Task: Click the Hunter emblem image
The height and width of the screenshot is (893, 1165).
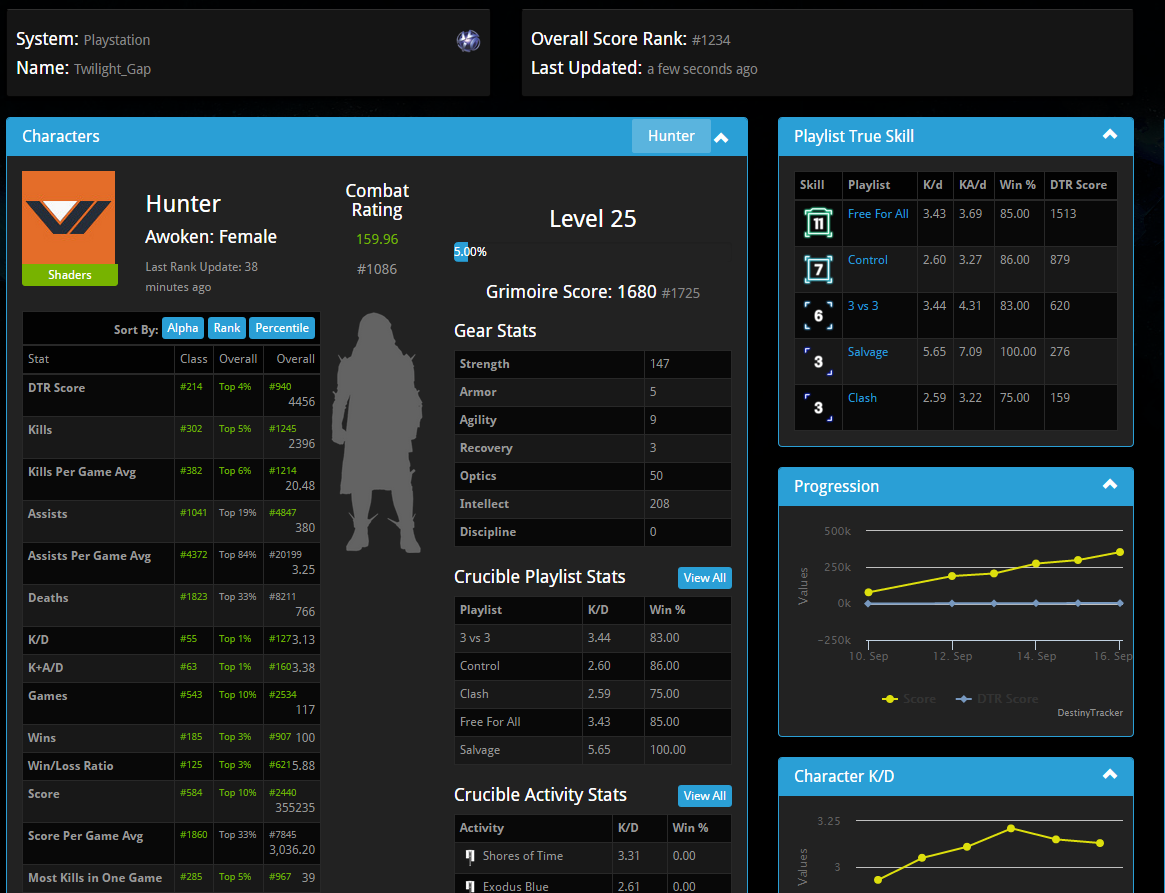Action: (x=68, y=218)
